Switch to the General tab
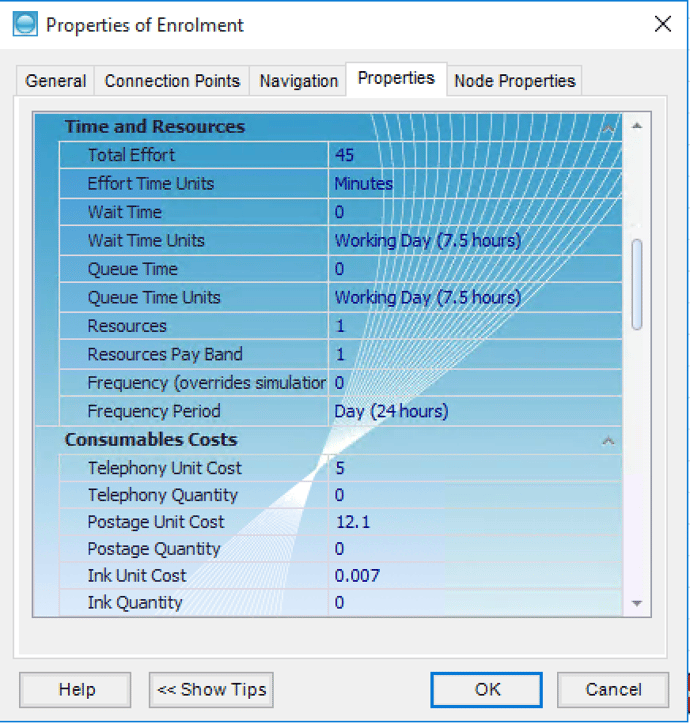This screenshot has width=690, height=724. pyautogui.click(x=55, y=81)
